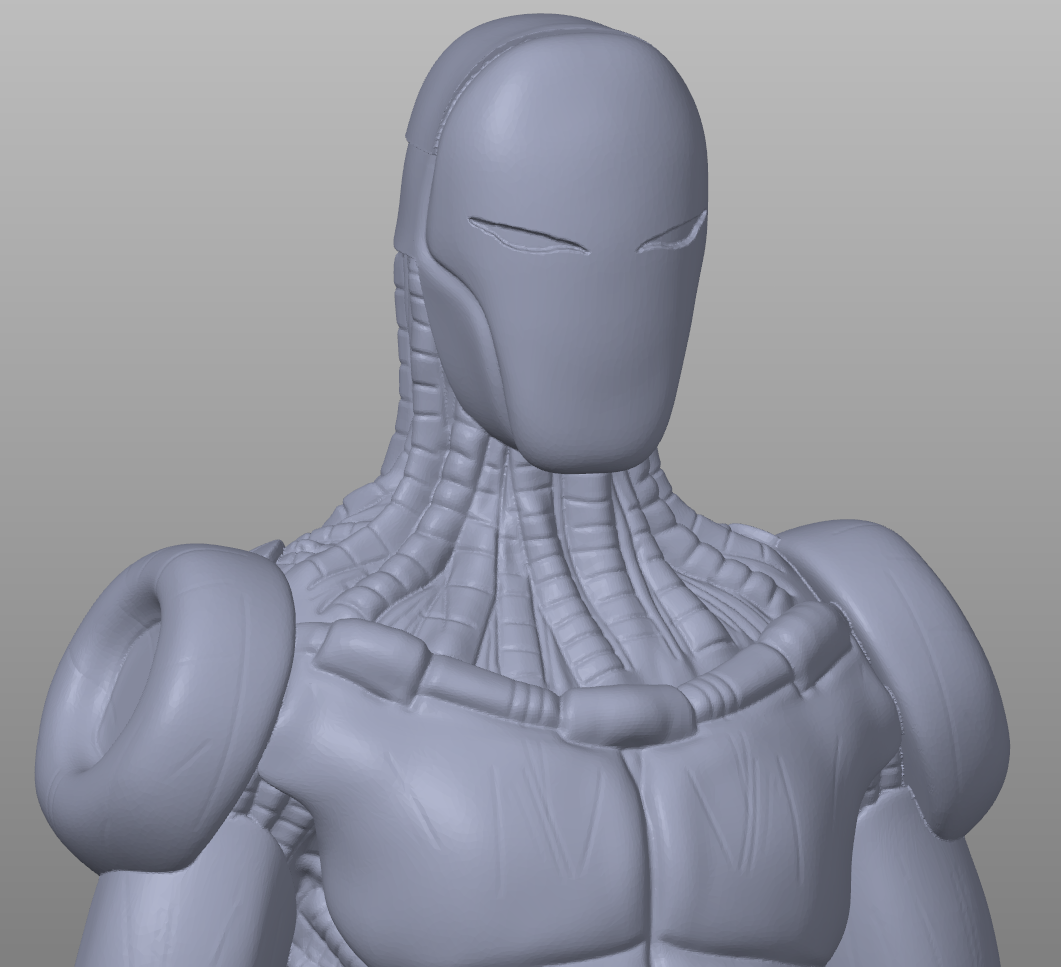The width and height of the screenshot is (1061, 967).
Task: Select the left eye slit on the helmet
Action: [529, 236]
